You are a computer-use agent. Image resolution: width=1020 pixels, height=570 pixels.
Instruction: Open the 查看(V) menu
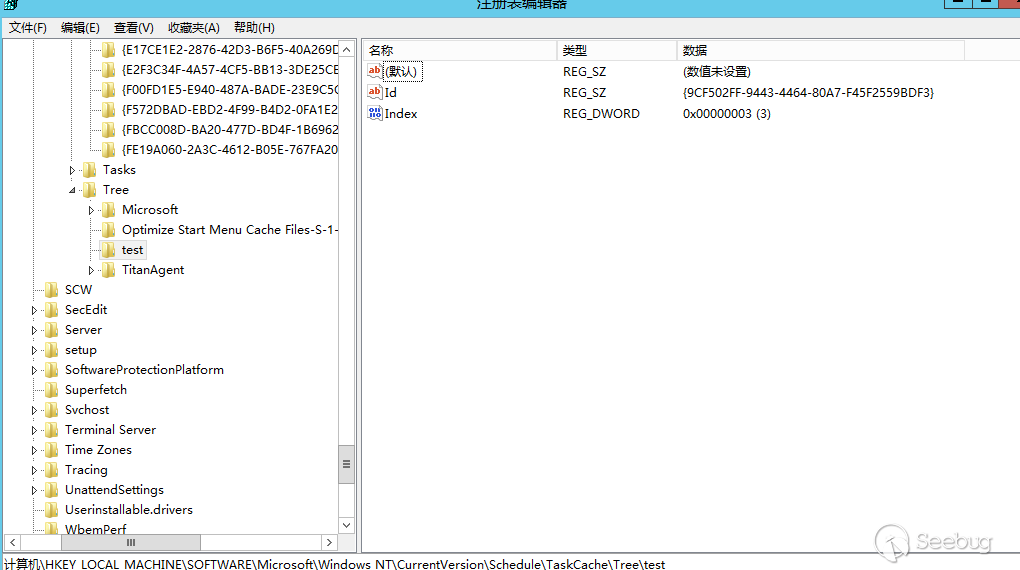pyautogui.click(x=133, y=28)
